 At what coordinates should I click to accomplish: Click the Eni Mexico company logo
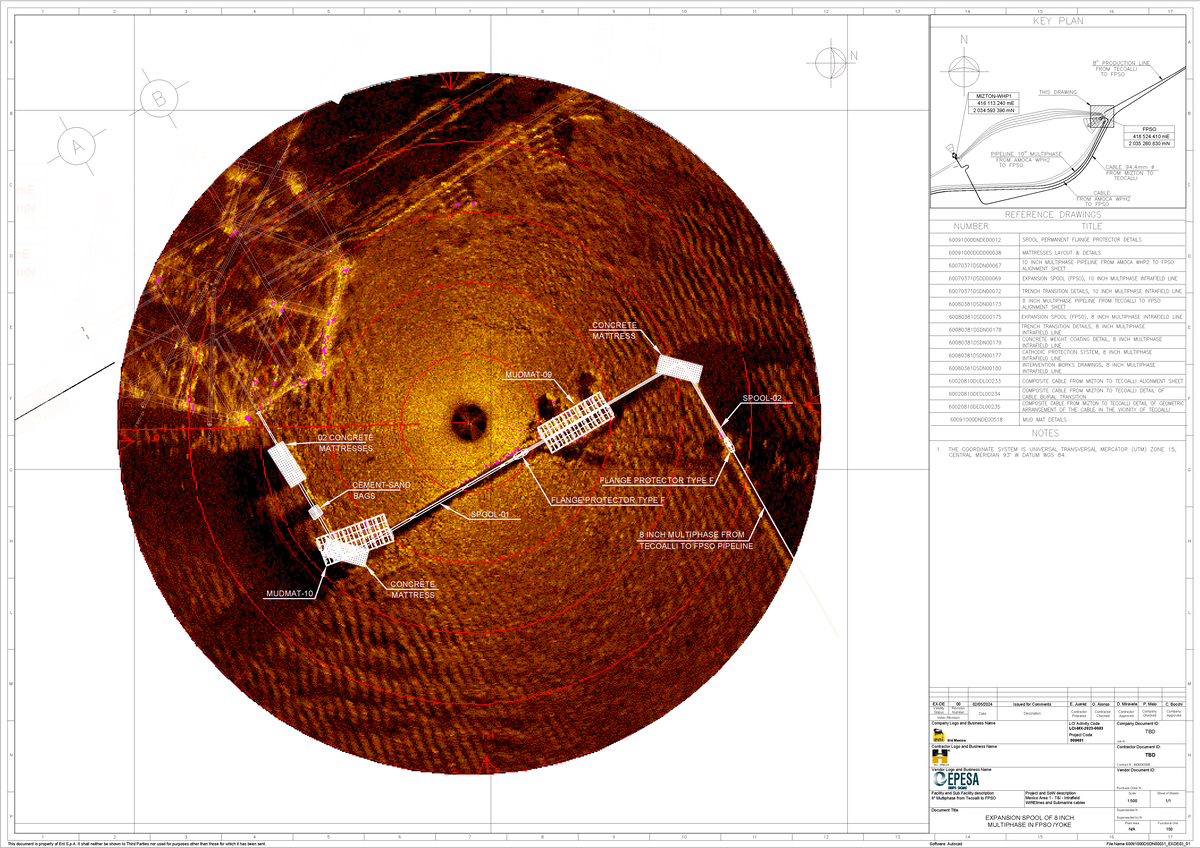click(940, 735)
